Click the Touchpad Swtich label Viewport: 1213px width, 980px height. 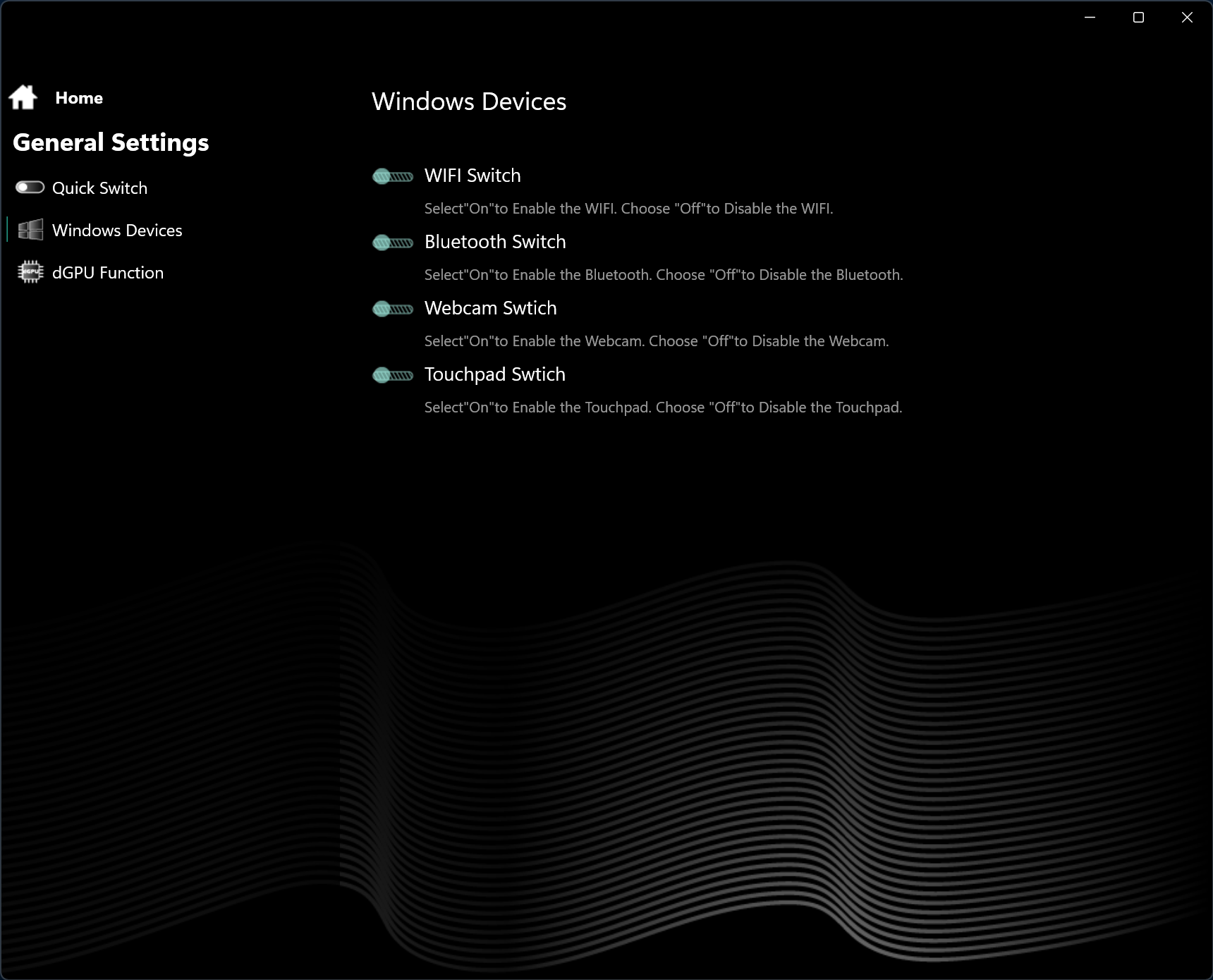(x=495, y=374)
